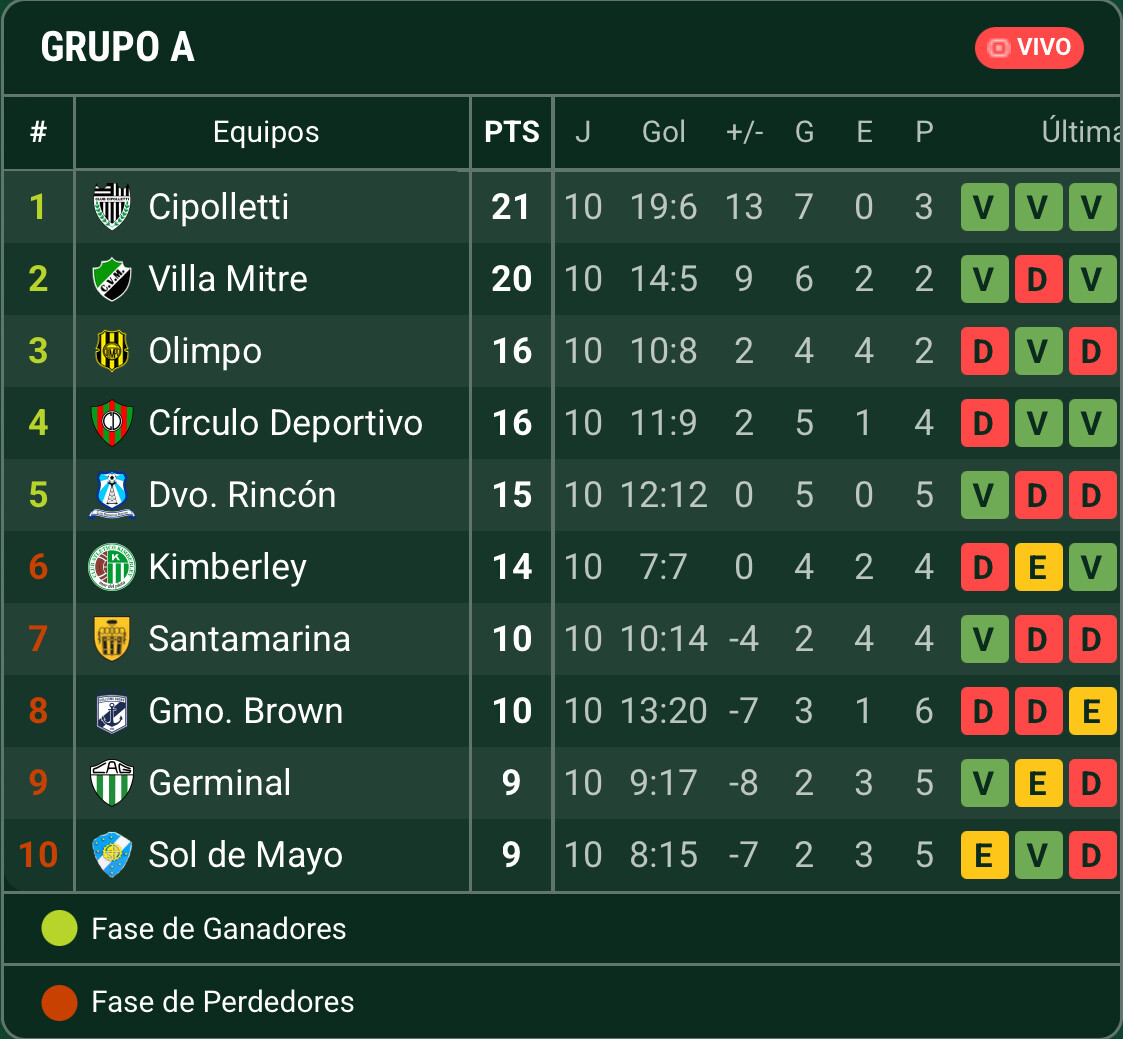Viewport: 1123px width, 1039px height.
Task: Click the Dvo. Rincón club emblem
Action: point(112,495)
